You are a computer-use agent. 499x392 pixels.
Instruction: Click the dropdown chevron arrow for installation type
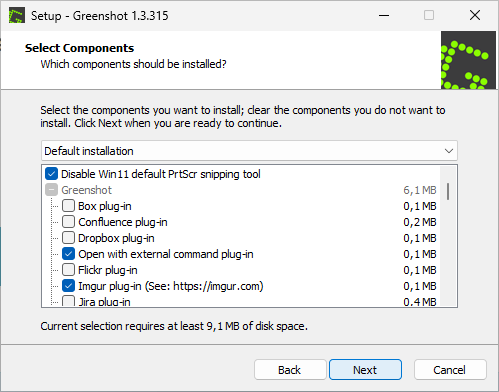tap(449, 151)
